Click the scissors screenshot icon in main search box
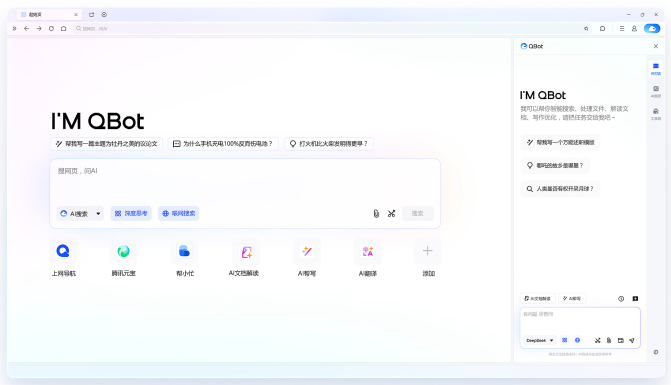This screenshot has width=671, height=385. (x=392, y=213)
